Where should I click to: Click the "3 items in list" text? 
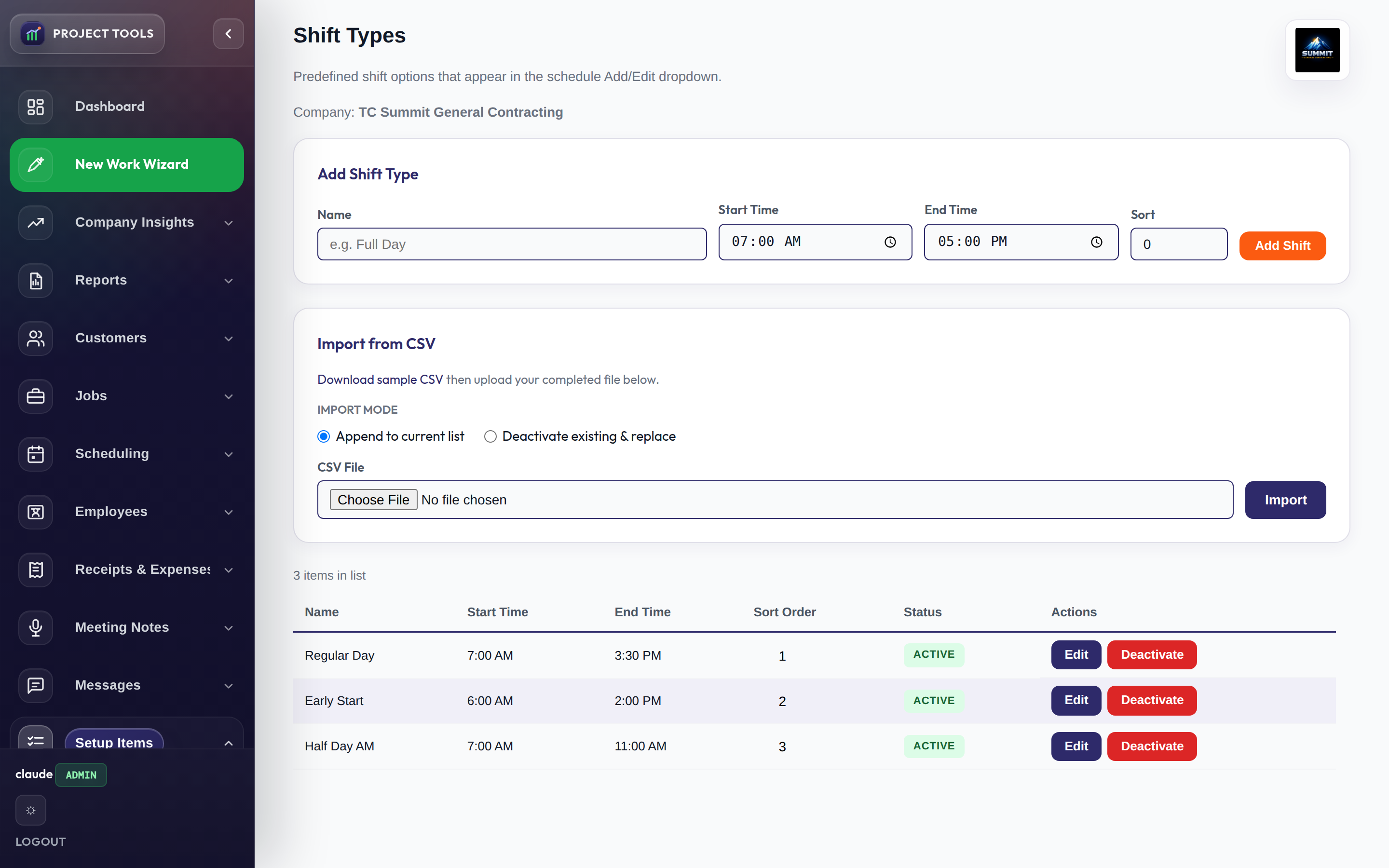point(329,575)
